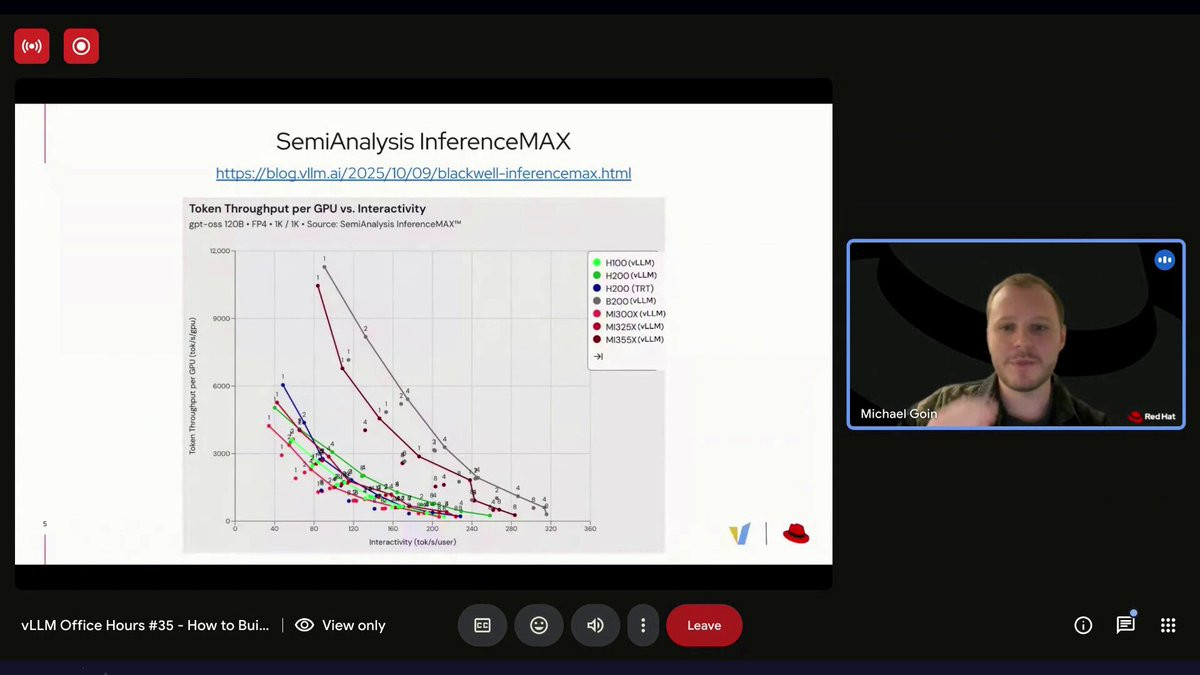The width and height of the screenshot is (1200, 675).
Task: Collapse the chart legend arrow icon
Action: [x=598, y=356]
